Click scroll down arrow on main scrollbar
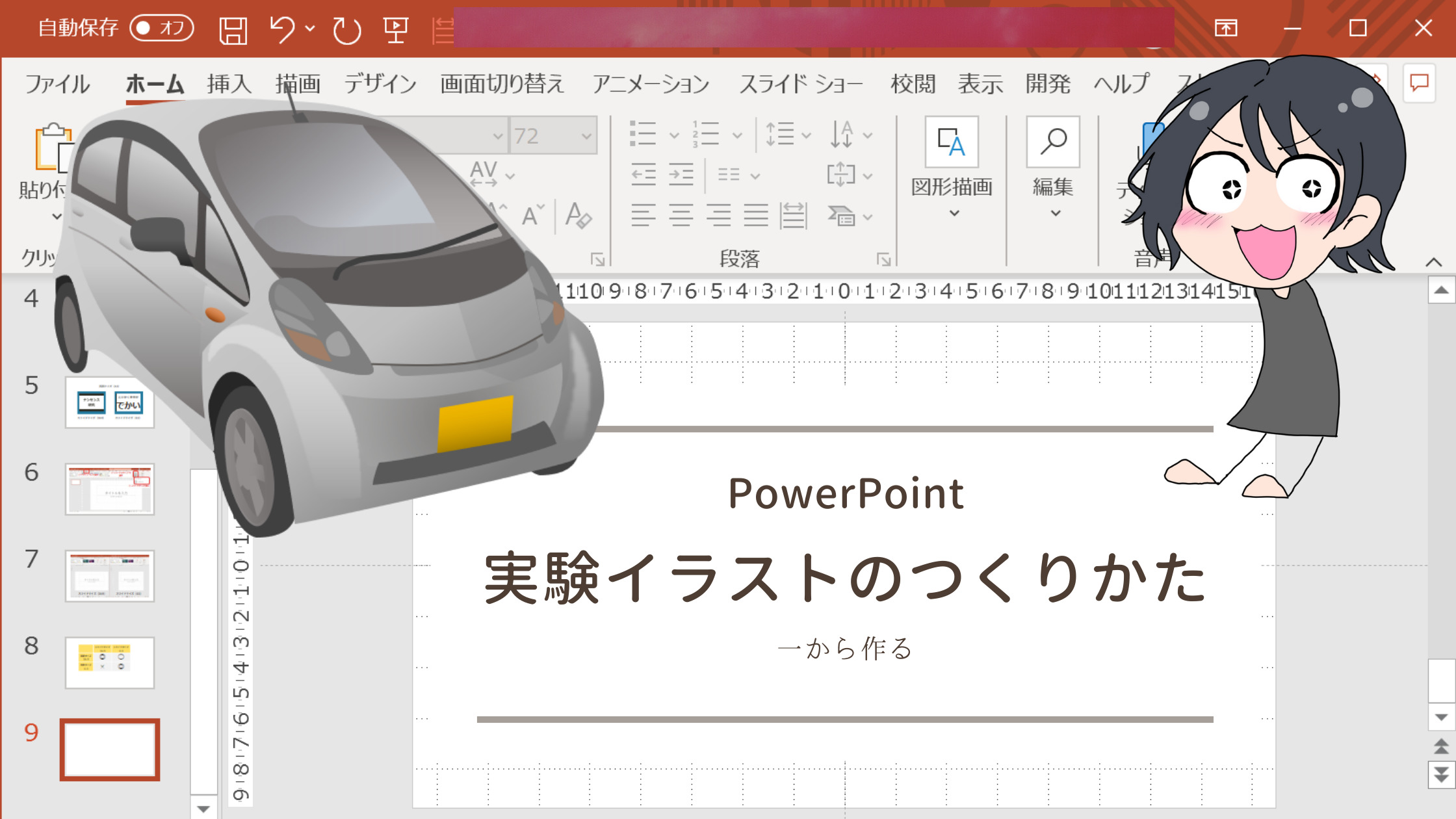This screenshot has width=1456, height=819. click(1441, 717)
